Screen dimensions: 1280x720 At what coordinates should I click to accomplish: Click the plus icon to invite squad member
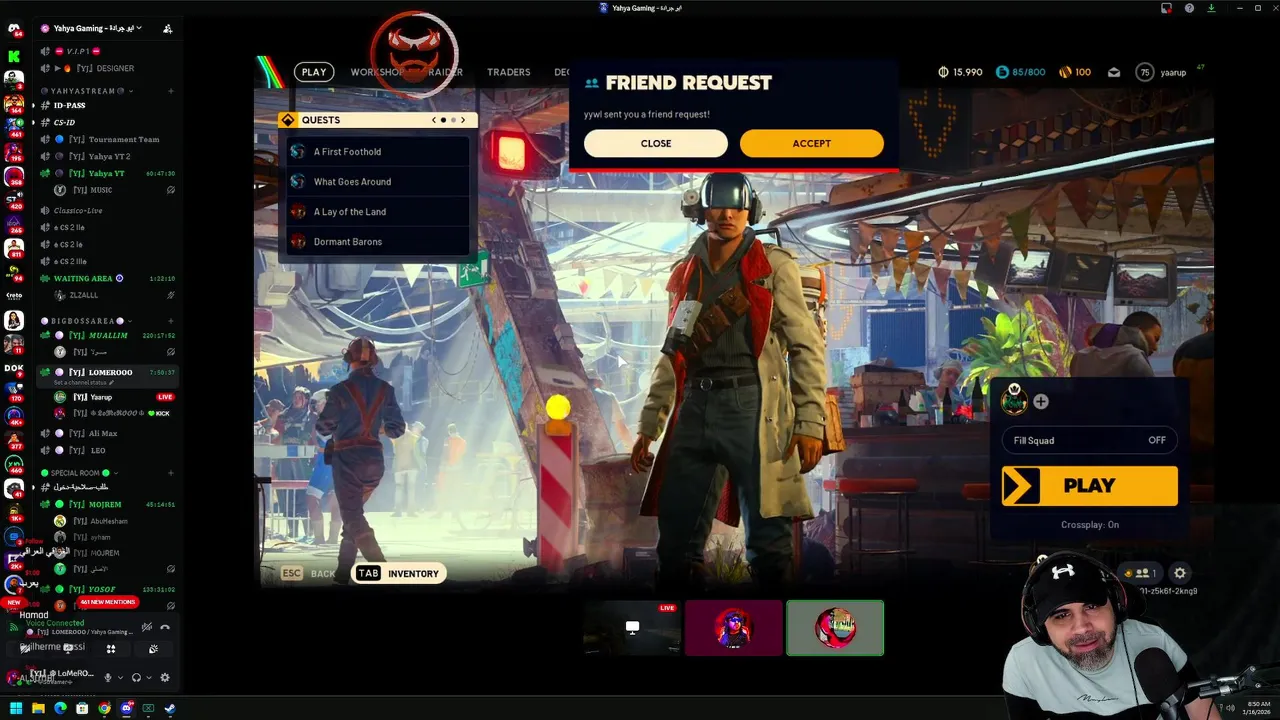pyautogui.click(x=1041, y=402)
